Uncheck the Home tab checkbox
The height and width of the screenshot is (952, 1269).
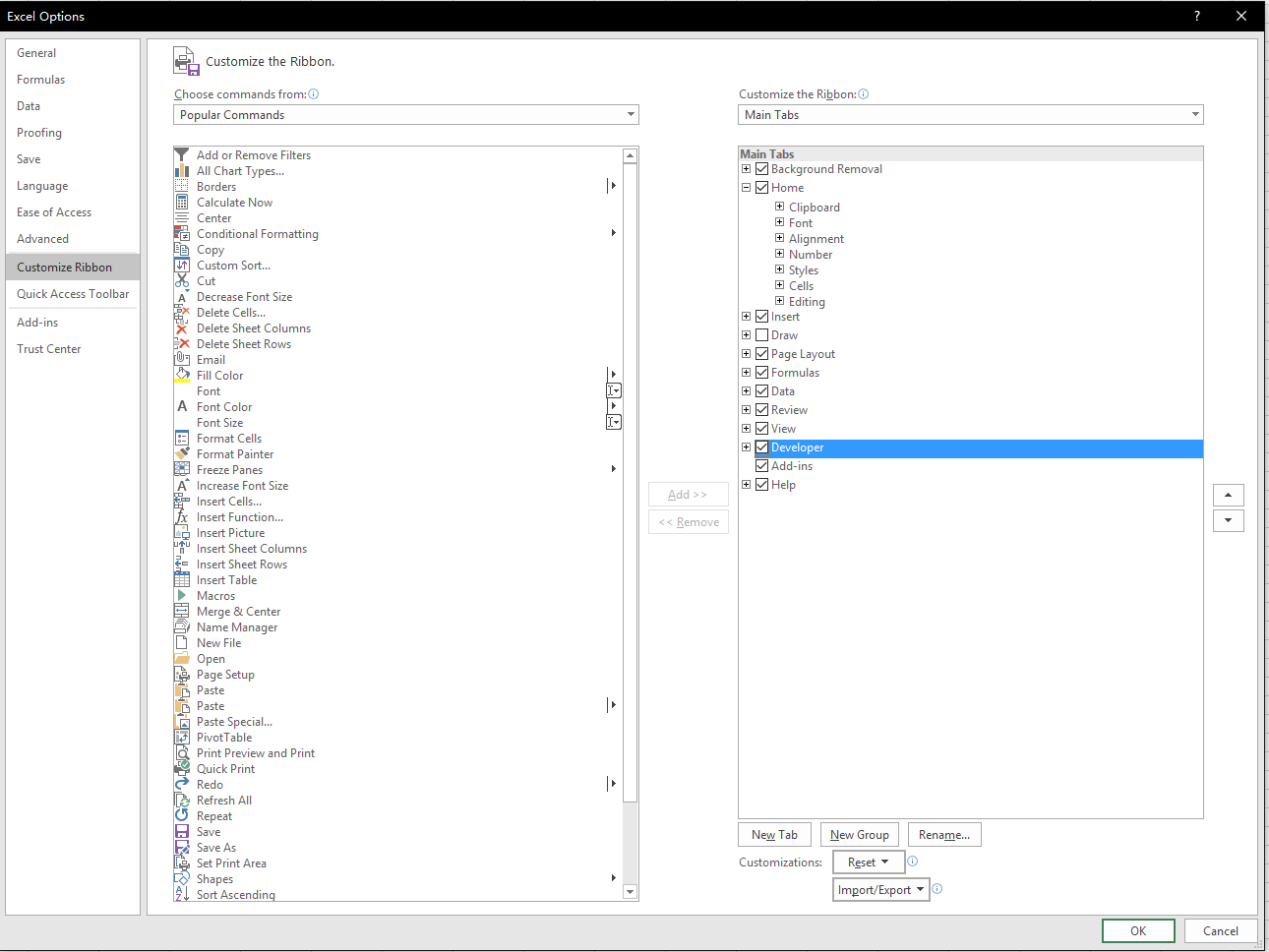(761, 188)
